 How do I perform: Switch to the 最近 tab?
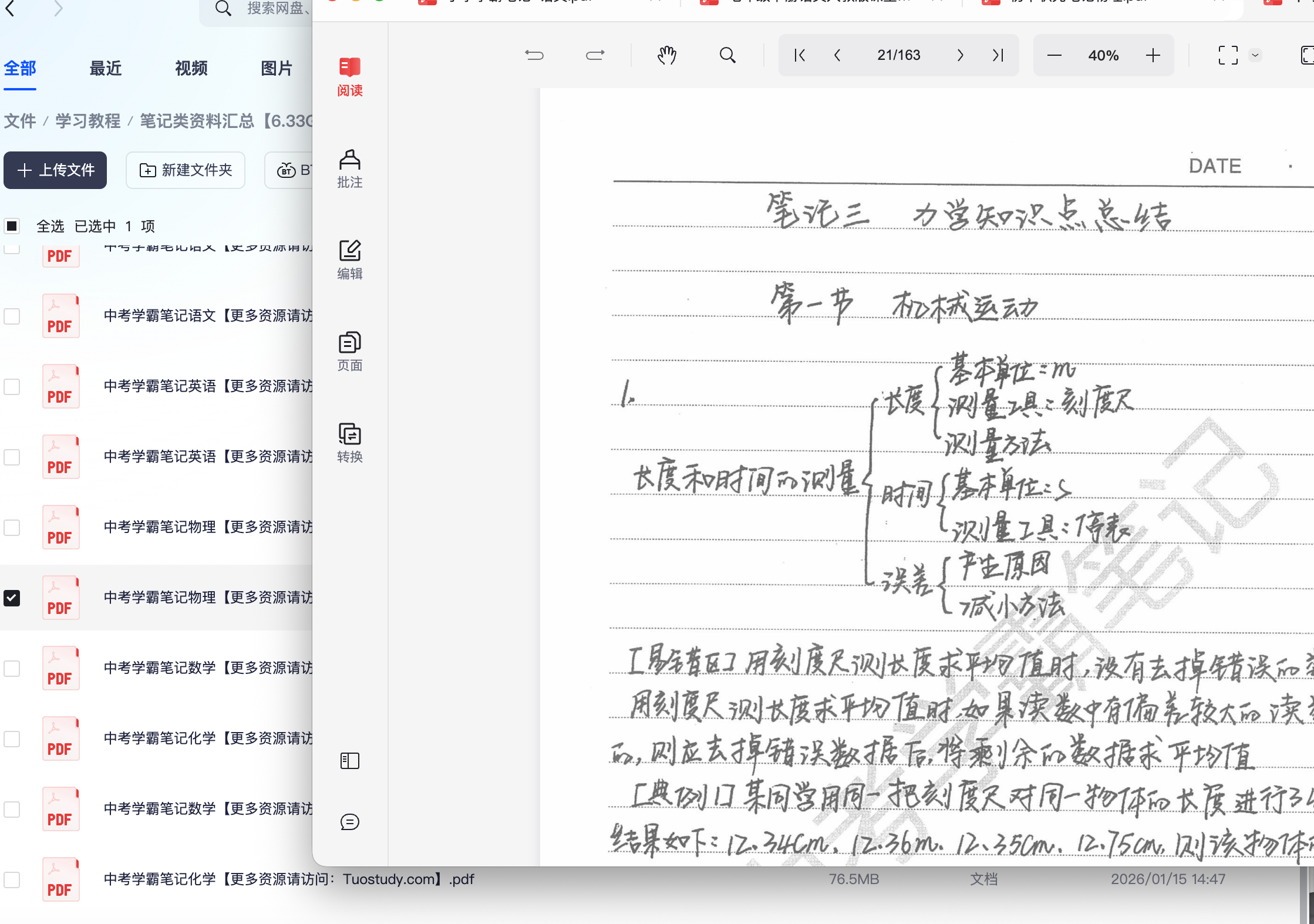coord(105,69)
